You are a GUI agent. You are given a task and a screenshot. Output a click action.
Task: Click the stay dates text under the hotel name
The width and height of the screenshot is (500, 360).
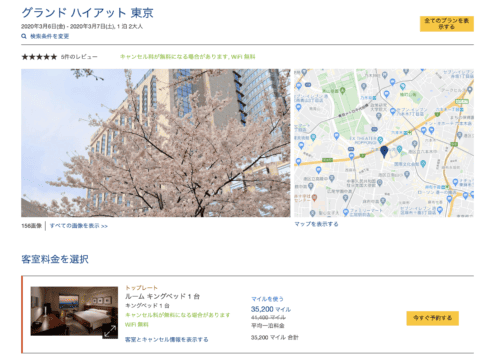tap(82, 26)
